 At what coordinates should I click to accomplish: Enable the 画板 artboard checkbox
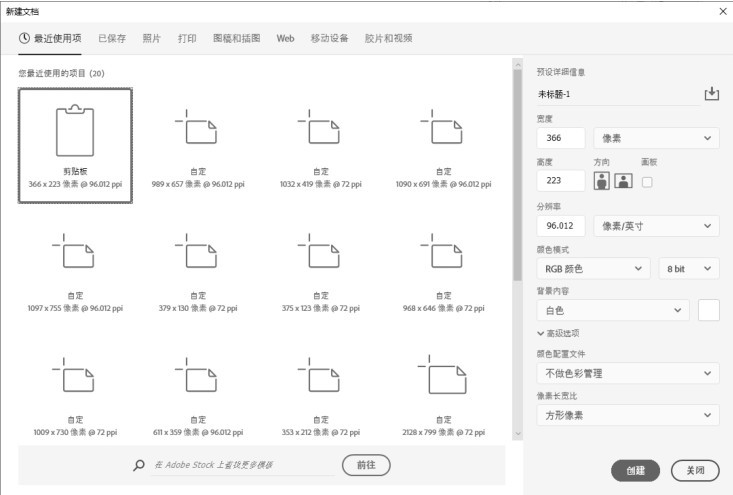(x=647, y=182)
